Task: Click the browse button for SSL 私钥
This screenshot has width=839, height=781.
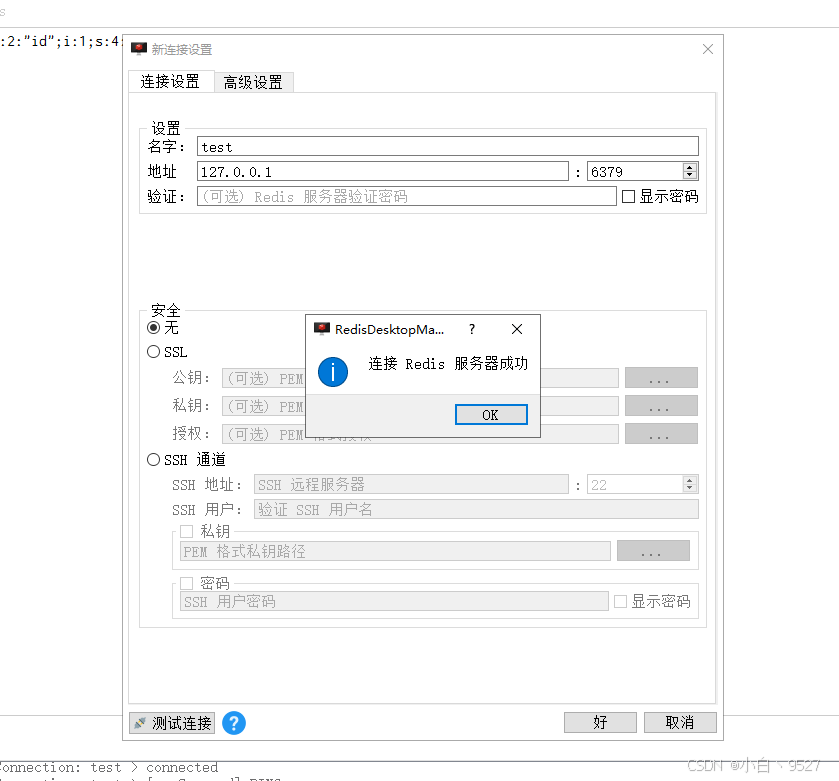Action: [x=661, y=405]
